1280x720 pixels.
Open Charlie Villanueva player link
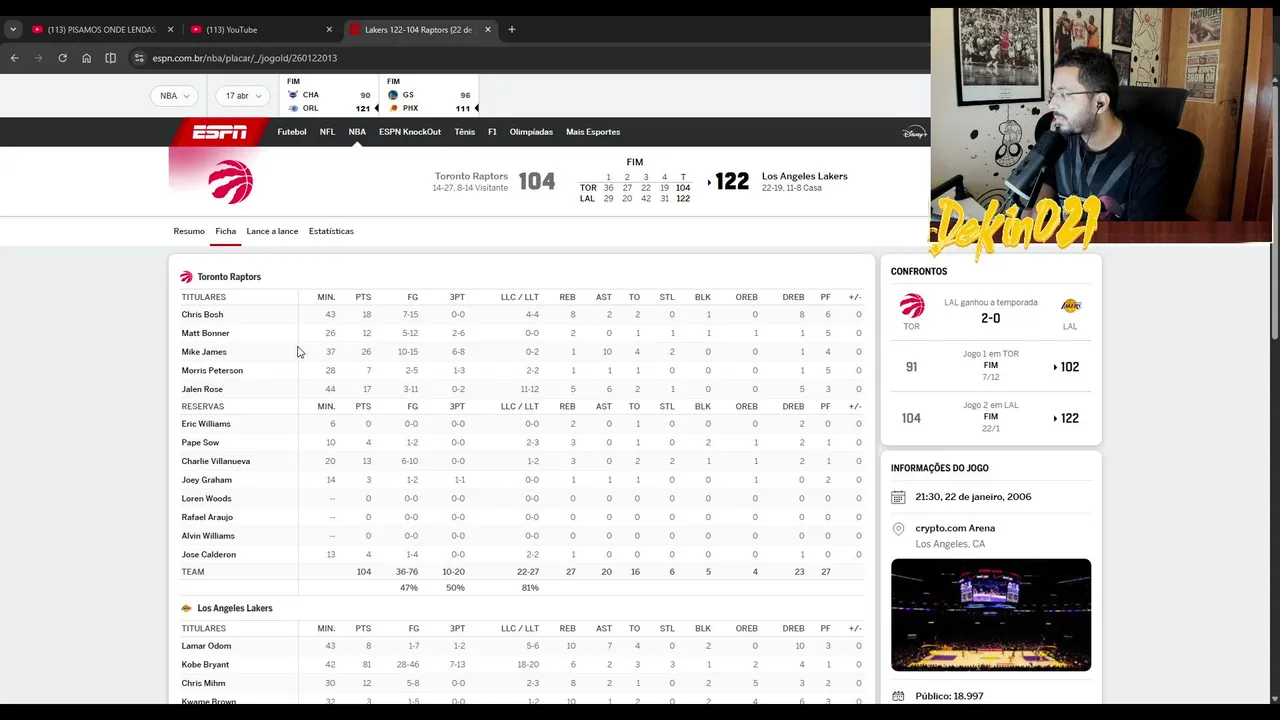click(x=216, y=462)
